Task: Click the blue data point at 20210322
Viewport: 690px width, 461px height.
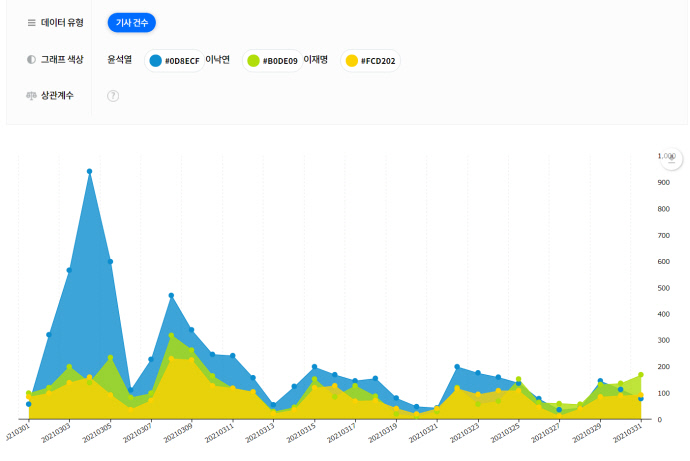Action: point(457,367)
